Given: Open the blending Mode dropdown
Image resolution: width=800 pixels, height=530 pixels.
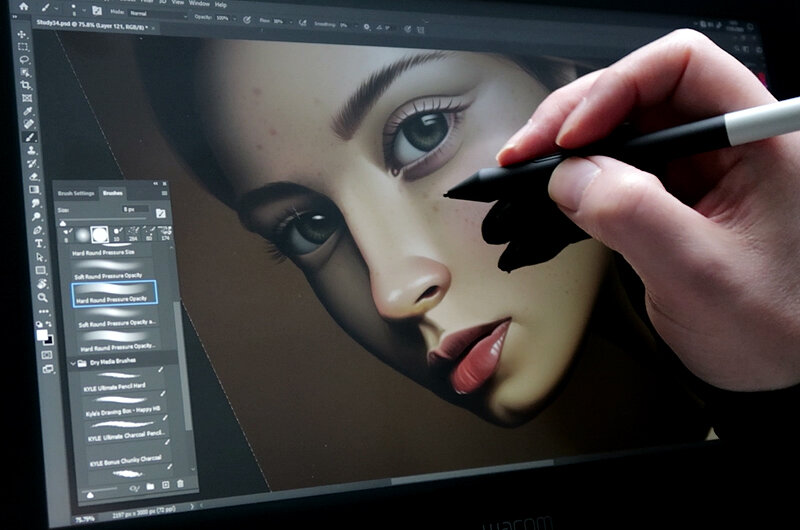Looking at the screenshot, I should pyautogui.click(x=157, y=14).
